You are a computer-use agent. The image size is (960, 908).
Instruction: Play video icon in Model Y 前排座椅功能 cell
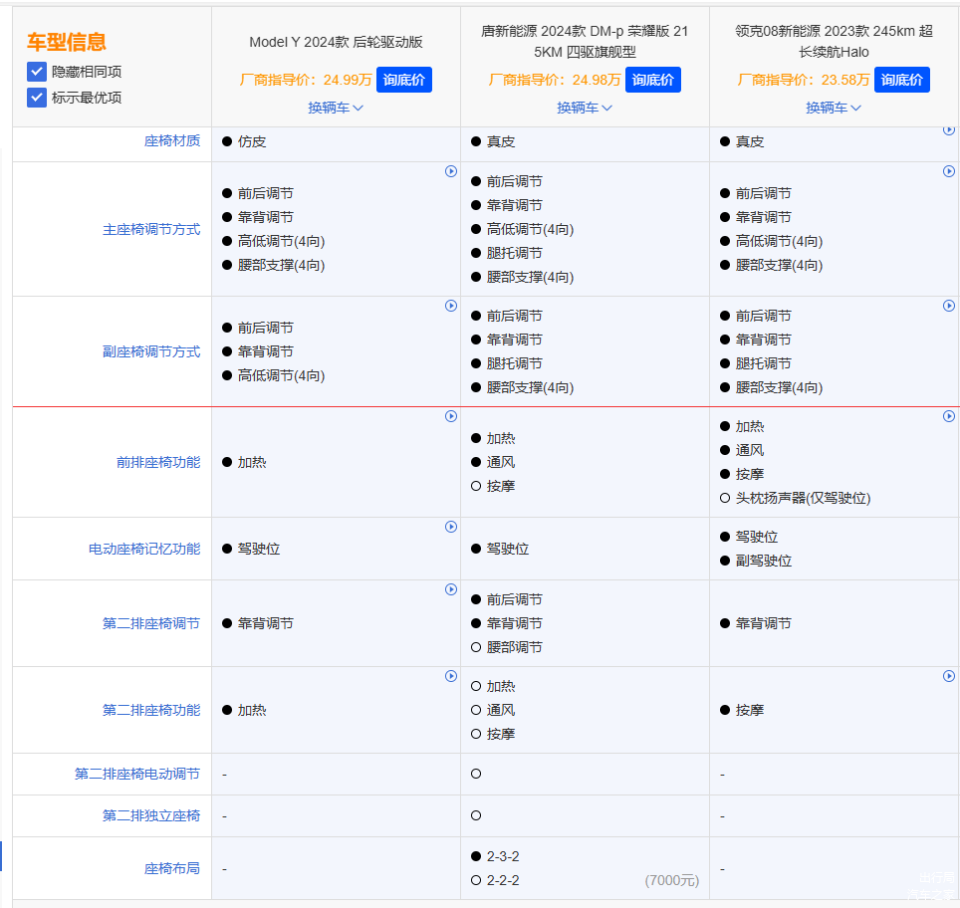451,416
